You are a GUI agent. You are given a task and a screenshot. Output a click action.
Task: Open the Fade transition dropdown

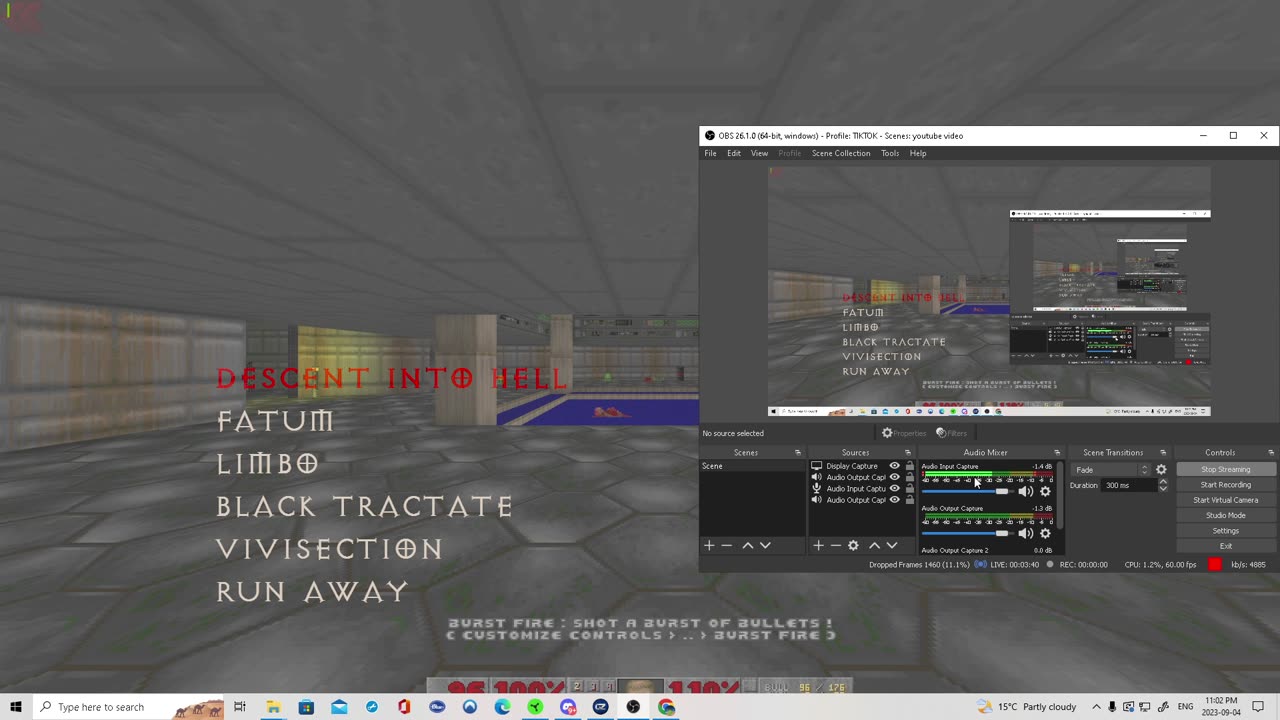(1111, 470)
